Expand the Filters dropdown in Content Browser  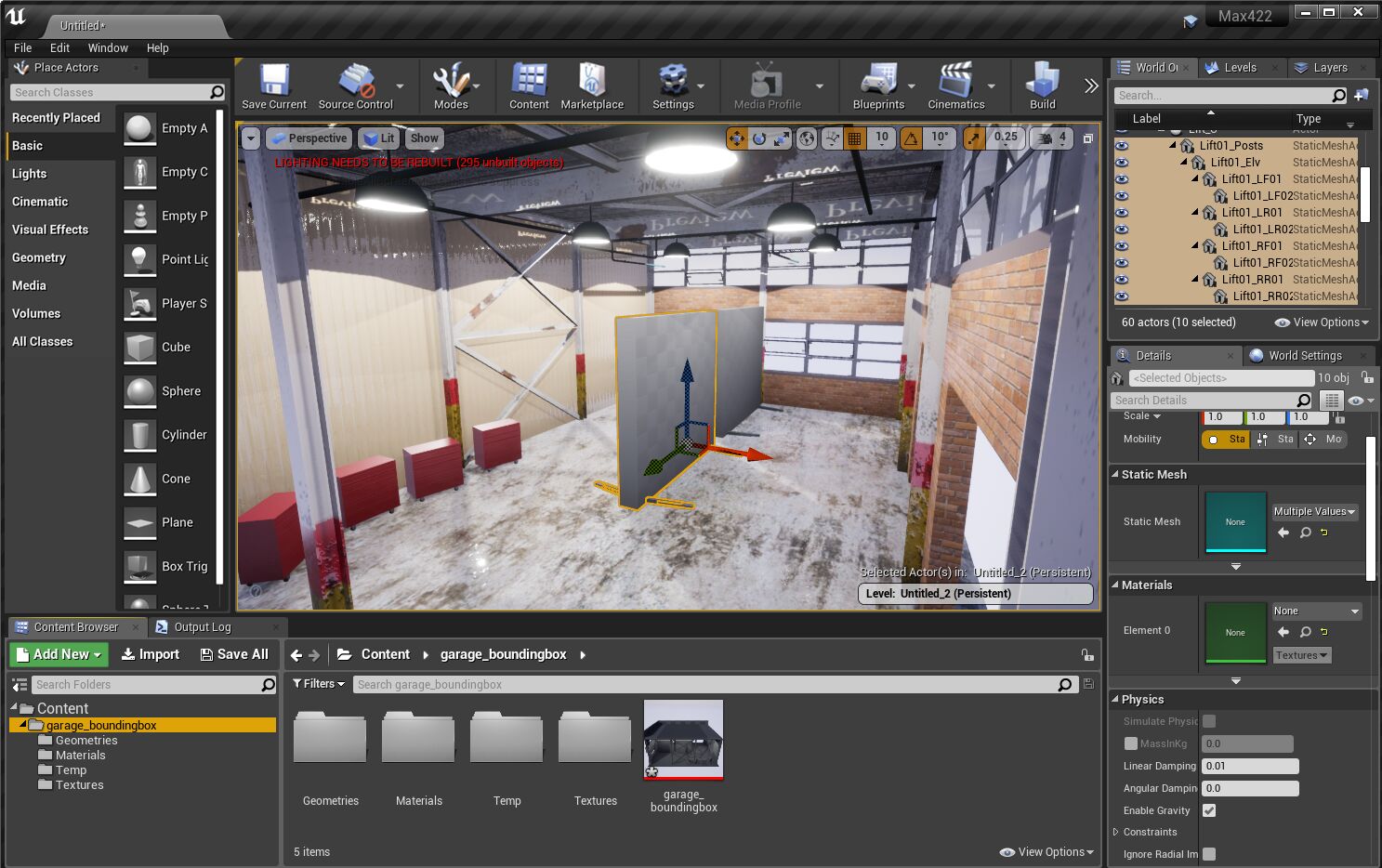(x=319, y=684)
